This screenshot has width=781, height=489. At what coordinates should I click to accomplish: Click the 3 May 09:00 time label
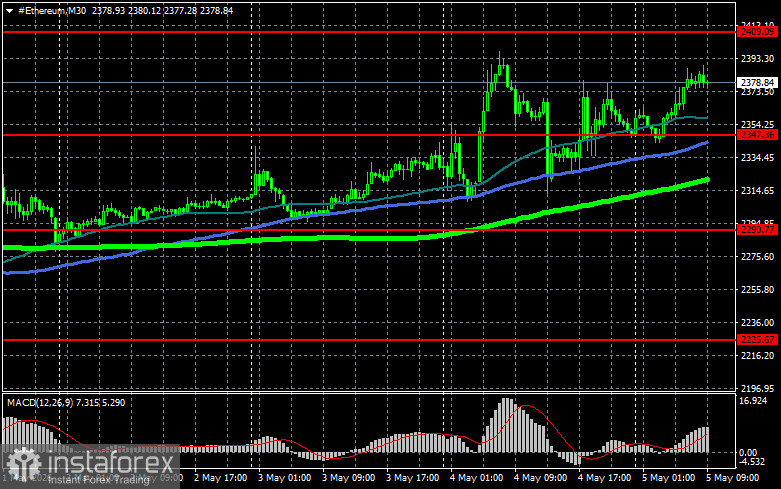click(x=348, y=478)
